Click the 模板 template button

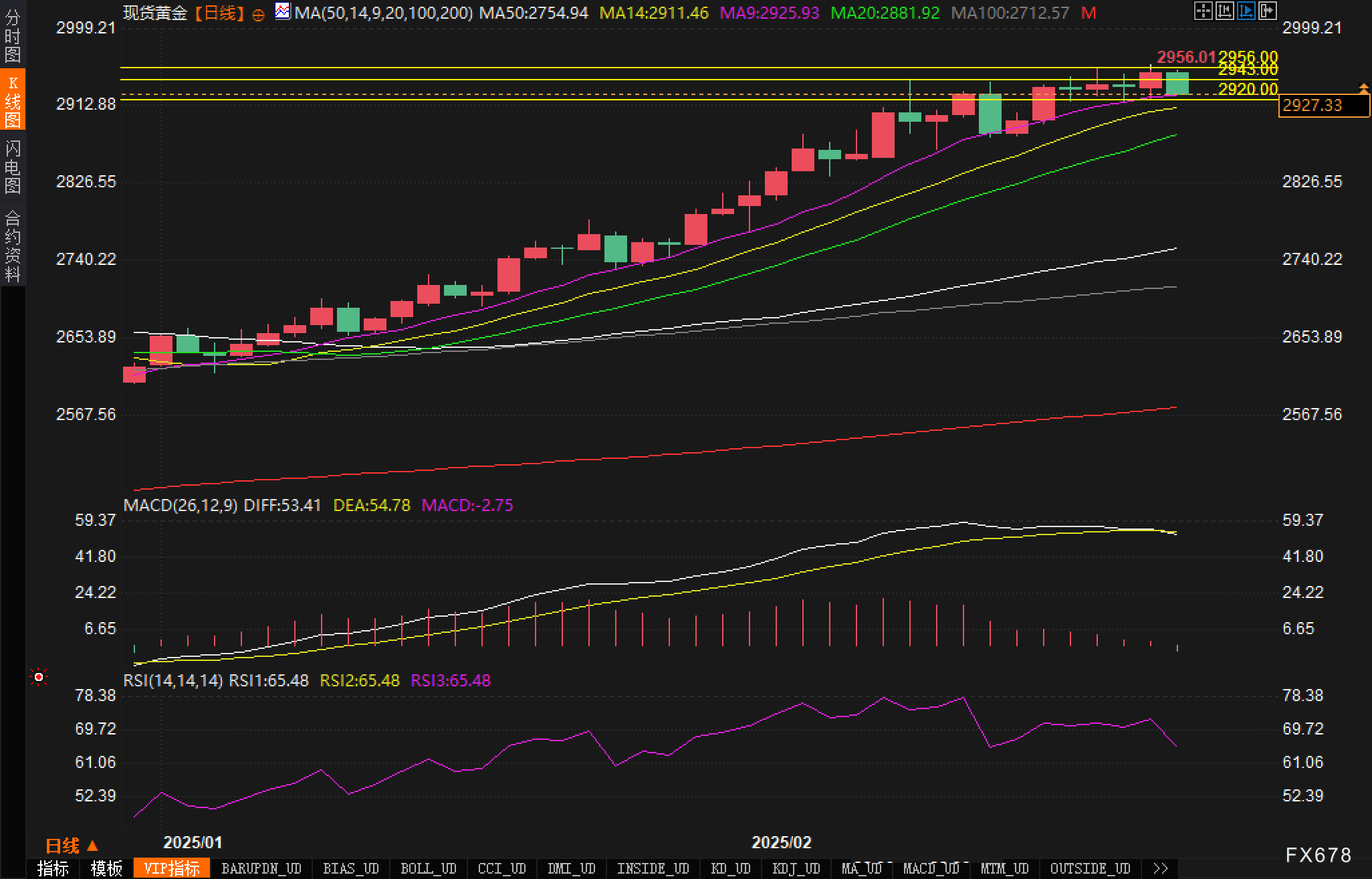106,868
